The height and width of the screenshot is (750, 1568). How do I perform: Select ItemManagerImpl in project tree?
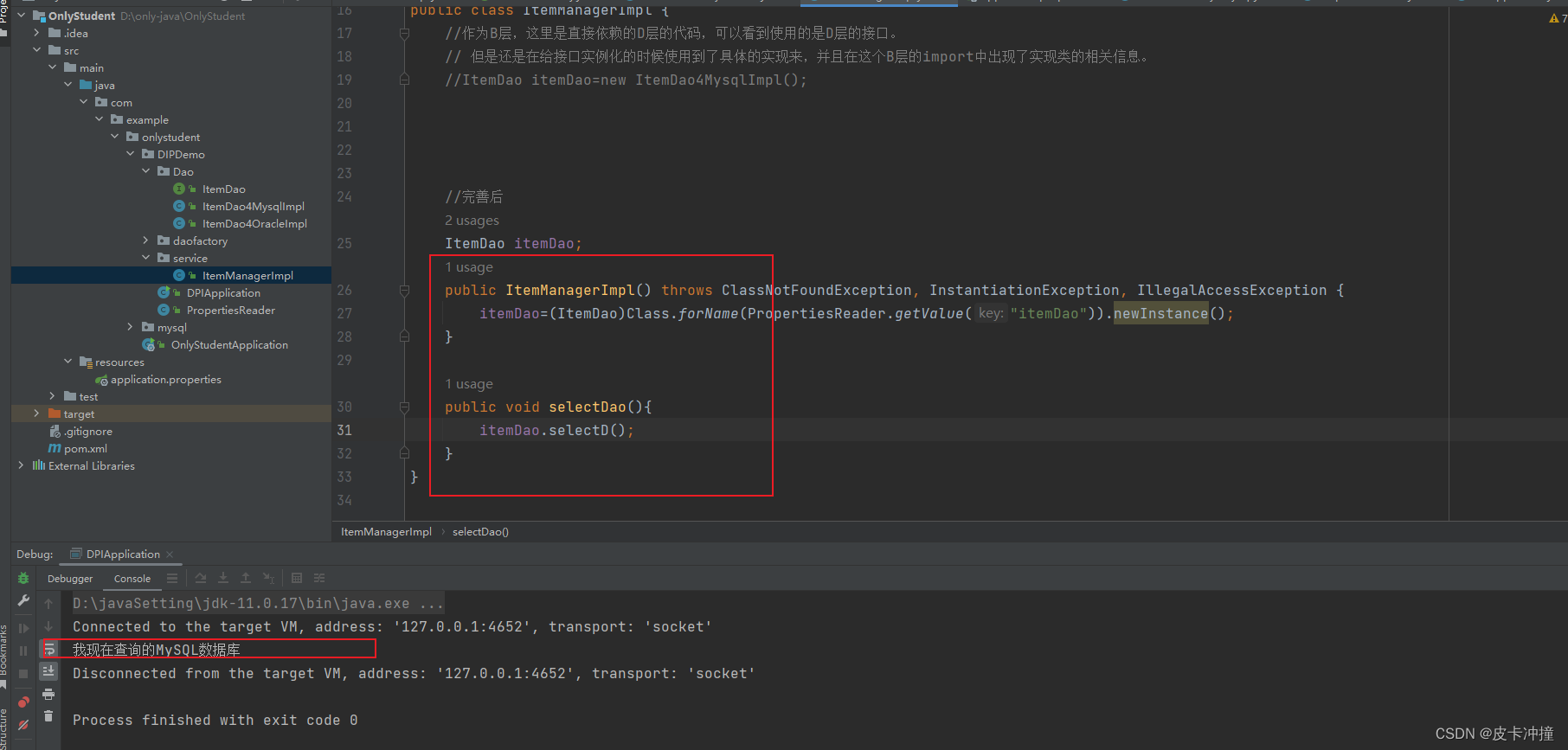(x=247, y=275)
